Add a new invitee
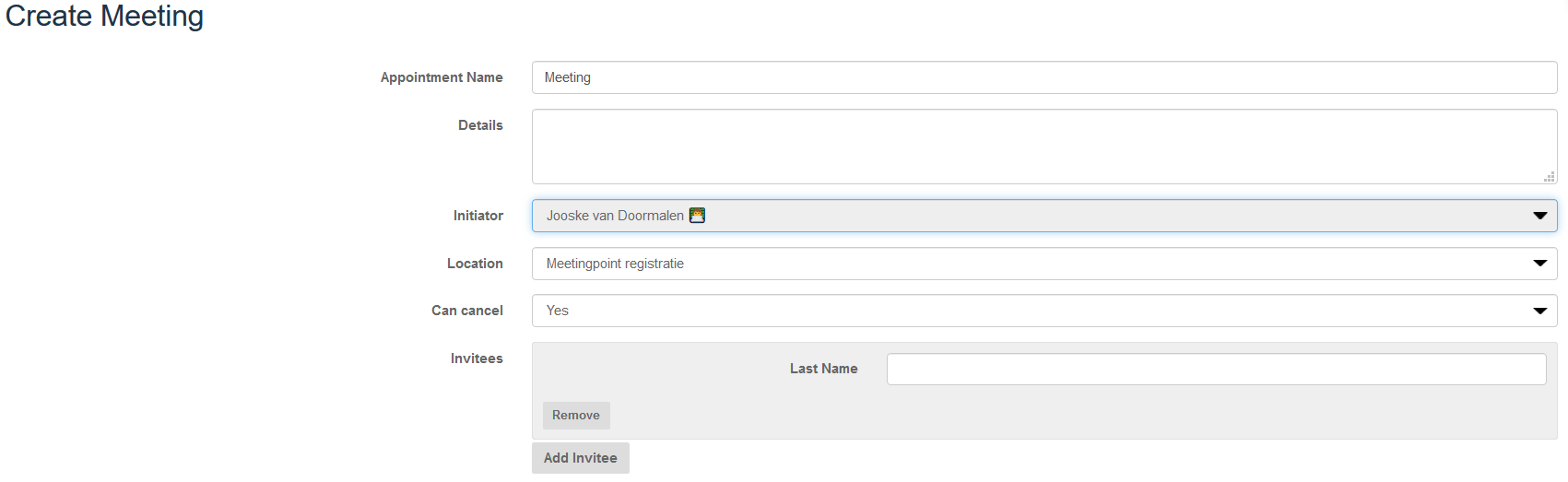The width and height of the screenshot is (1568, 482). pos(581,458)
